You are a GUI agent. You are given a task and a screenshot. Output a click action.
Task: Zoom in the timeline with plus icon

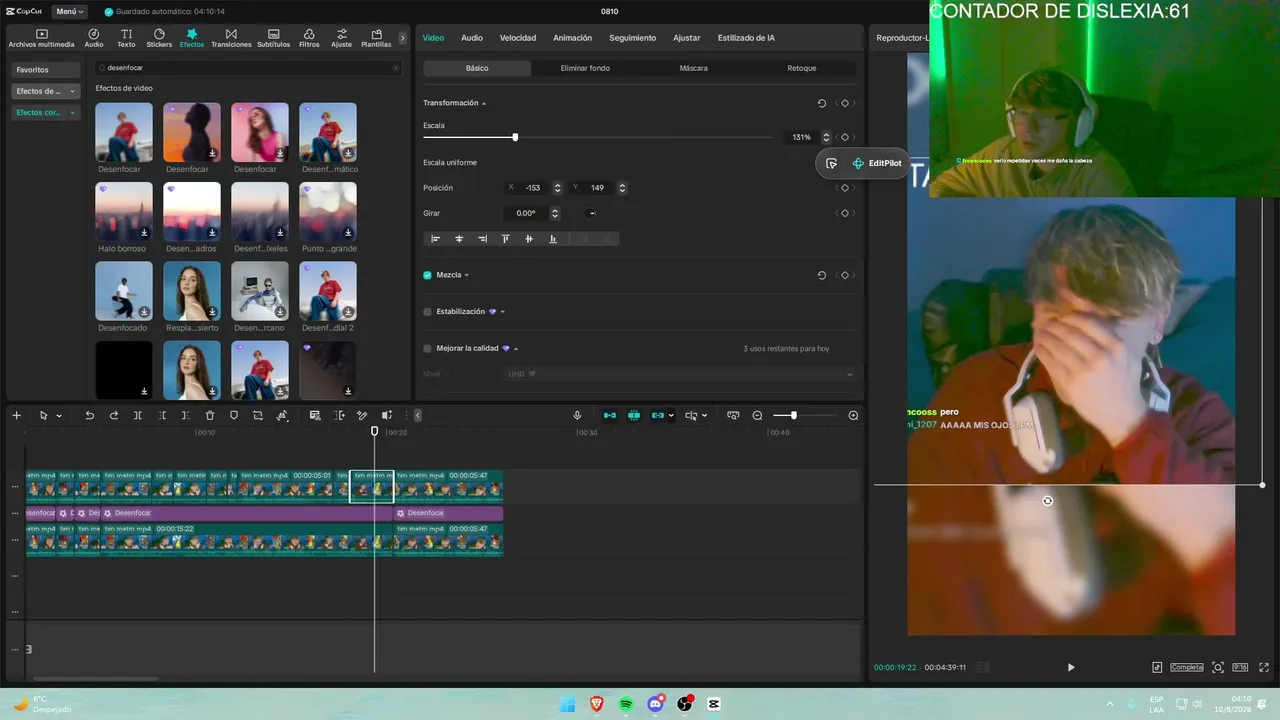point(853,415)
